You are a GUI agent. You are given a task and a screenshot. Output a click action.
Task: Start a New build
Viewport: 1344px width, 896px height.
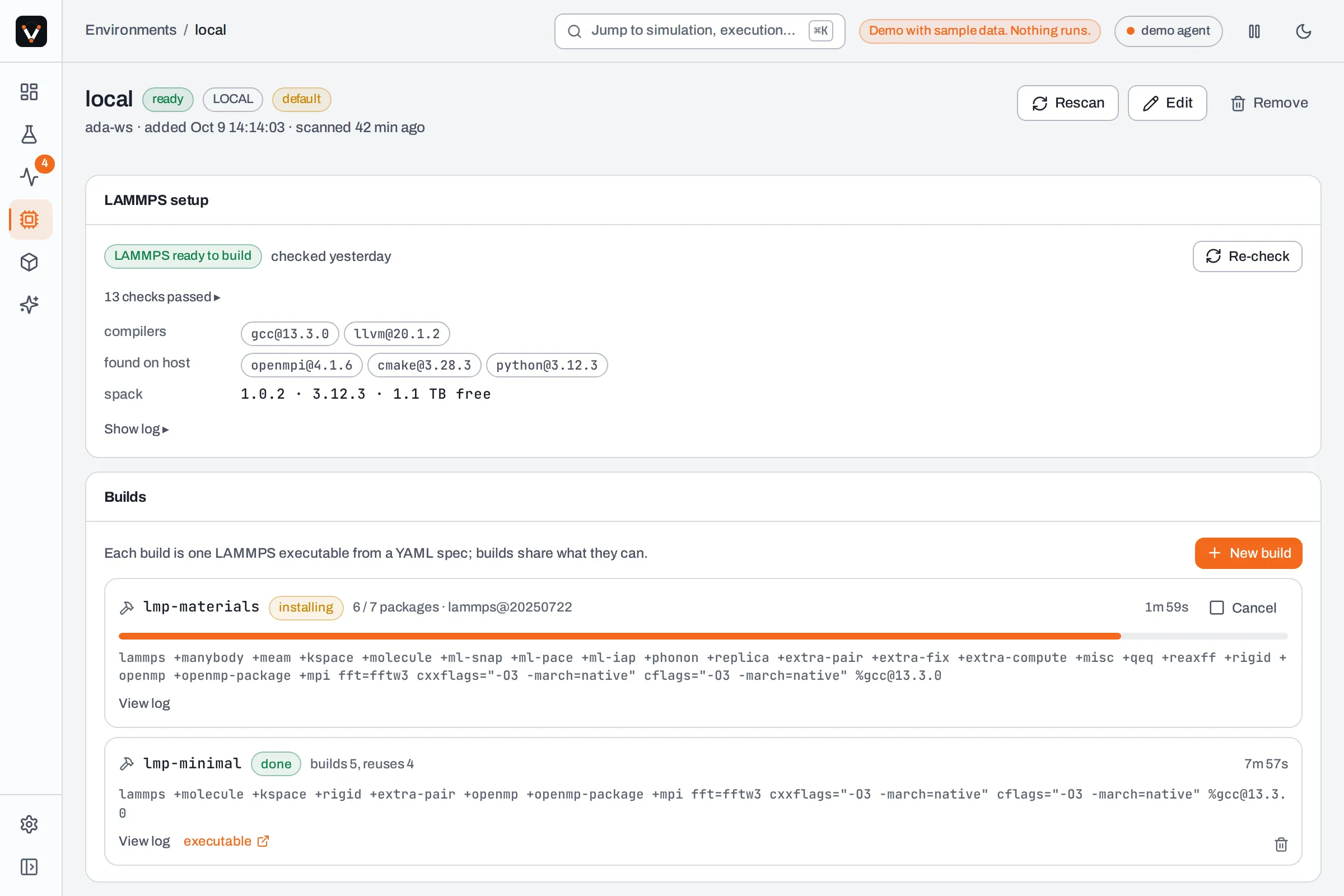click(1249, 553)
